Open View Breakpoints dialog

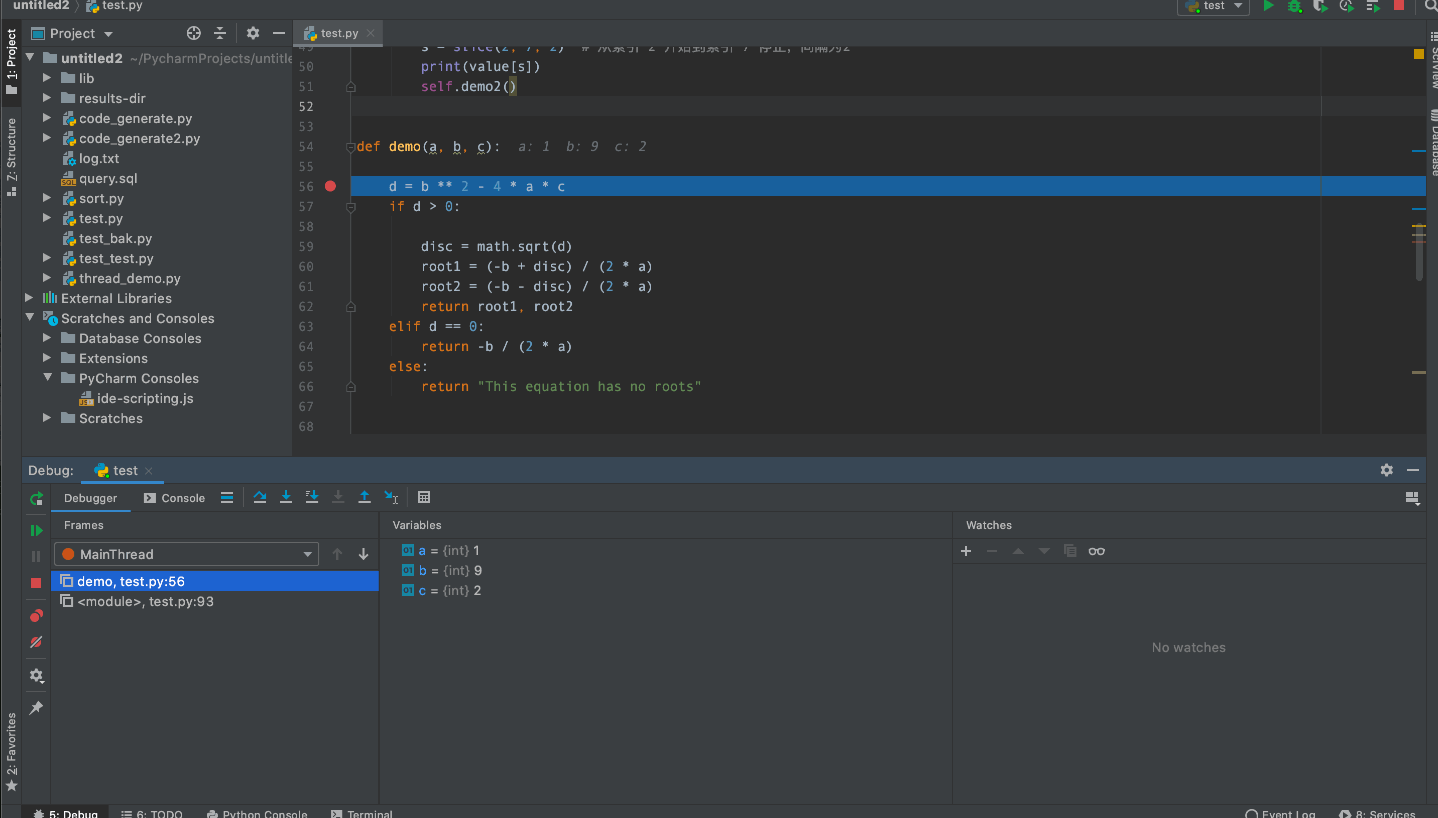pyautogui.click(x=37, y=616)
